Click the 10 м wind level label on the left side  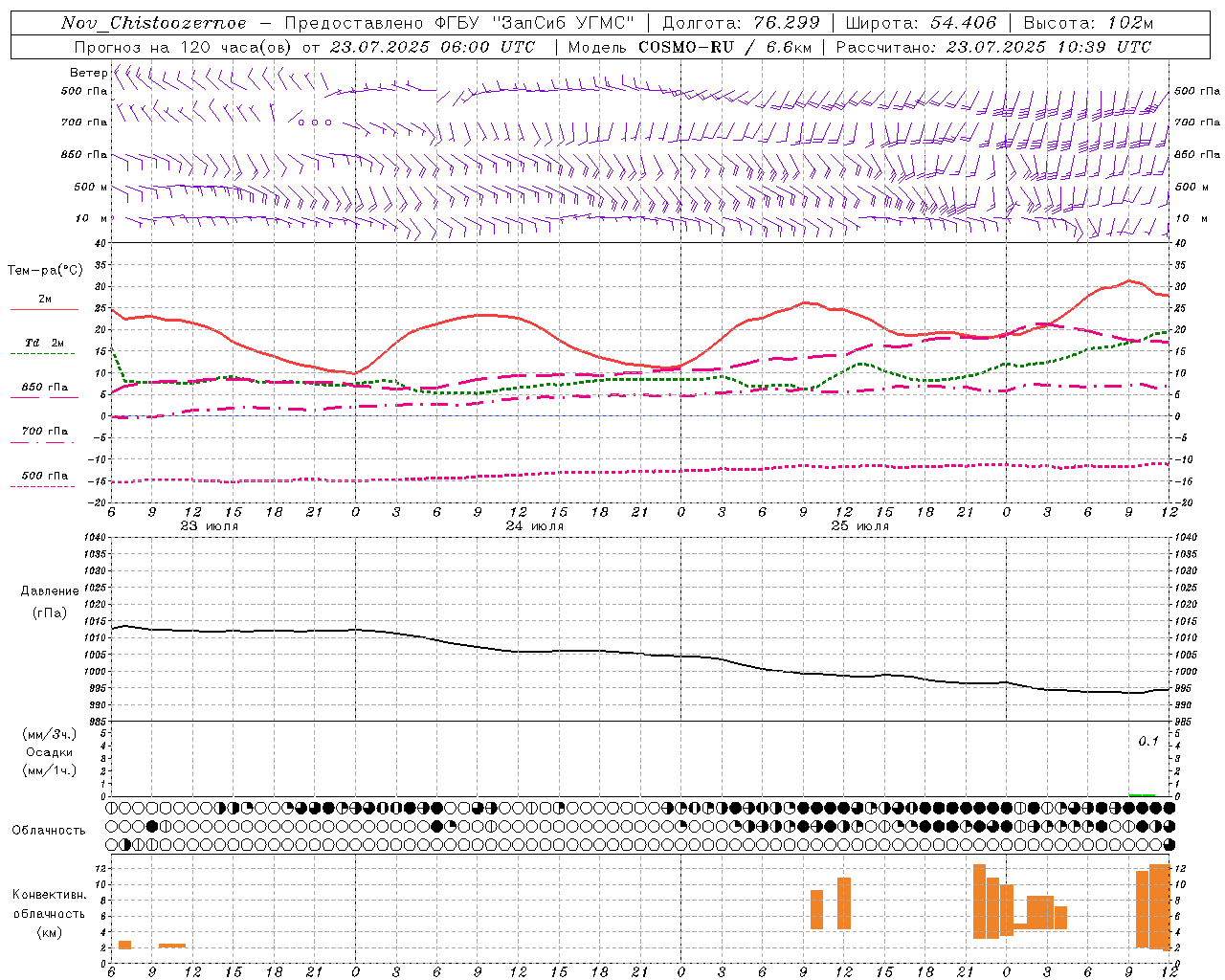[93, 218]
